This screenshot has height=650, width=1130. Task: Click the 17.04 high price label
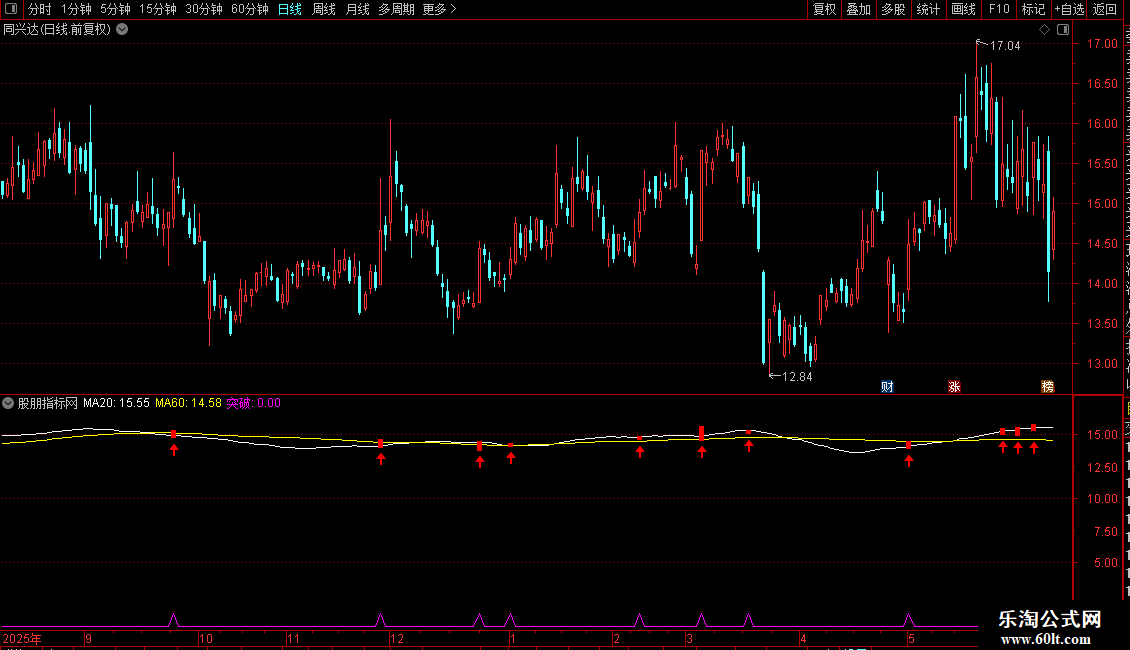coord(1005,45)
